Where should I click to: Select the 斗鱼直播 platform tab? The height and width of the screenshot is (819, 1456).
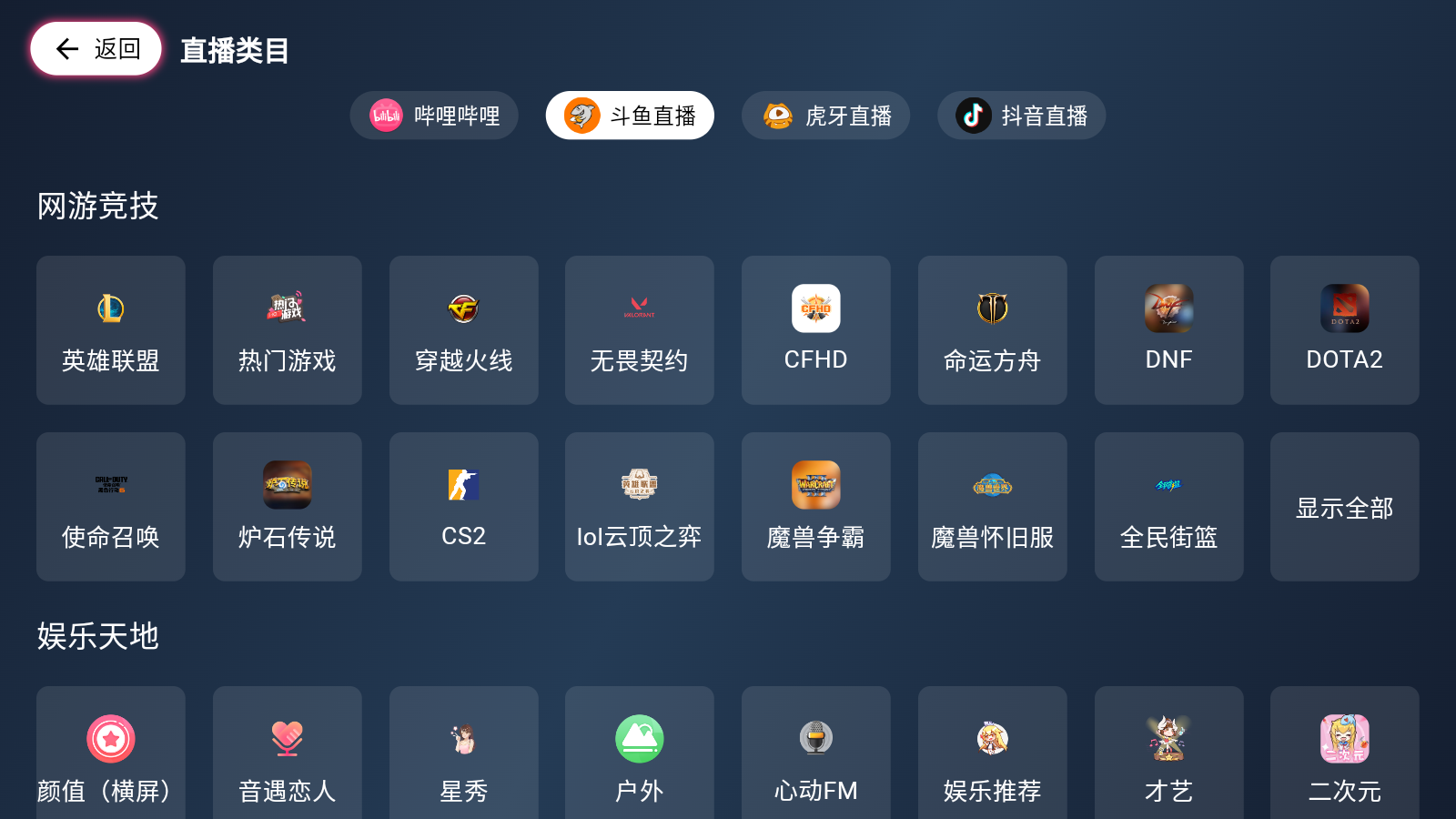[x=630, y=116]
